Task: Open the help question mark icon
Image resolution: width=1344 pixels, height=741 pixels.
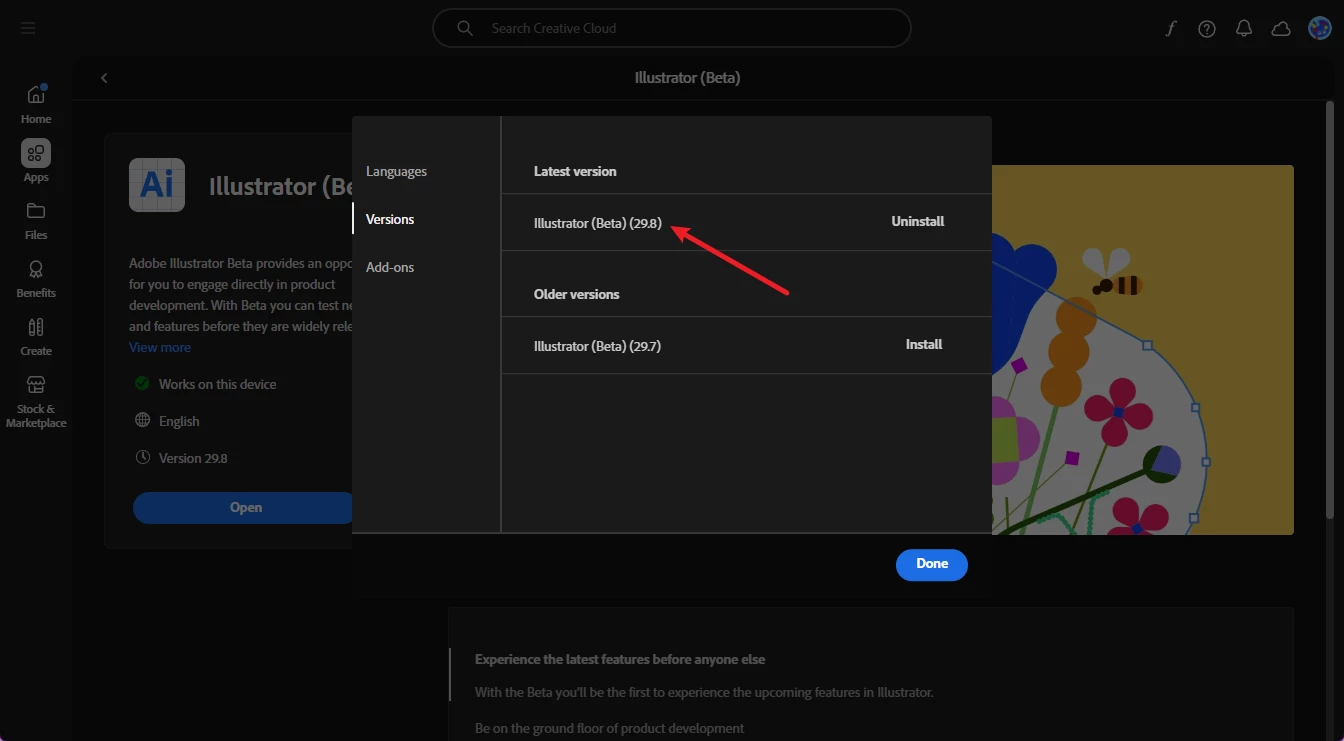Action: click(x=1207, y=29)
